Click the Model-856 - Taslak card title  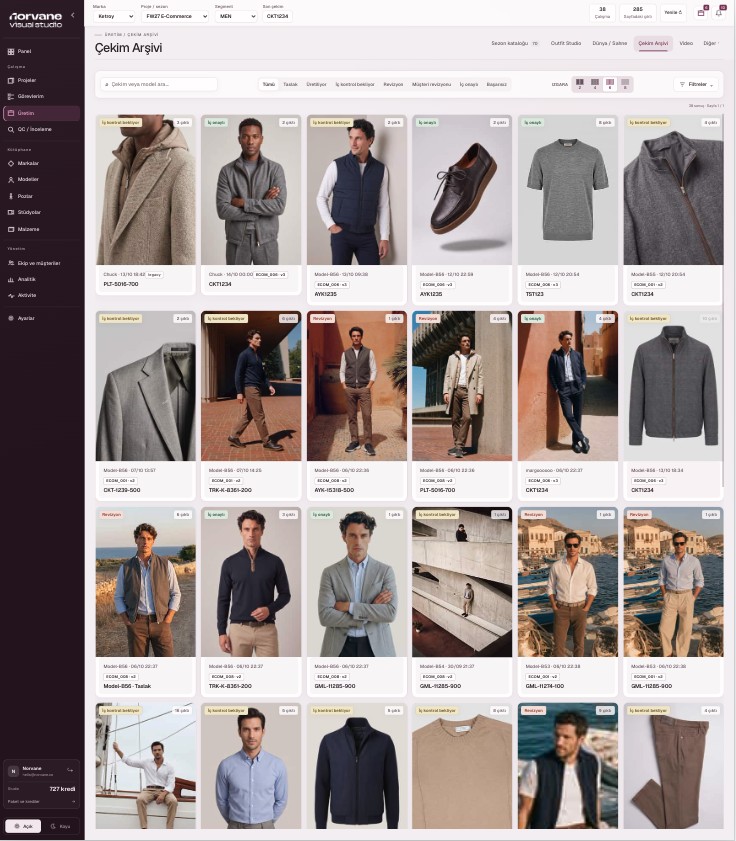pos(127,686)
